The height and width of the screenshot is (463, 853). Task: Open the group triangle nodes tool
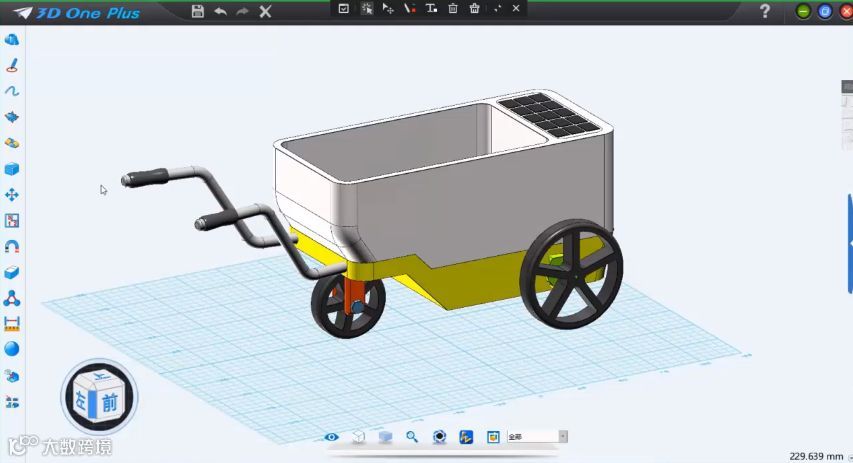tap(11, 298)
